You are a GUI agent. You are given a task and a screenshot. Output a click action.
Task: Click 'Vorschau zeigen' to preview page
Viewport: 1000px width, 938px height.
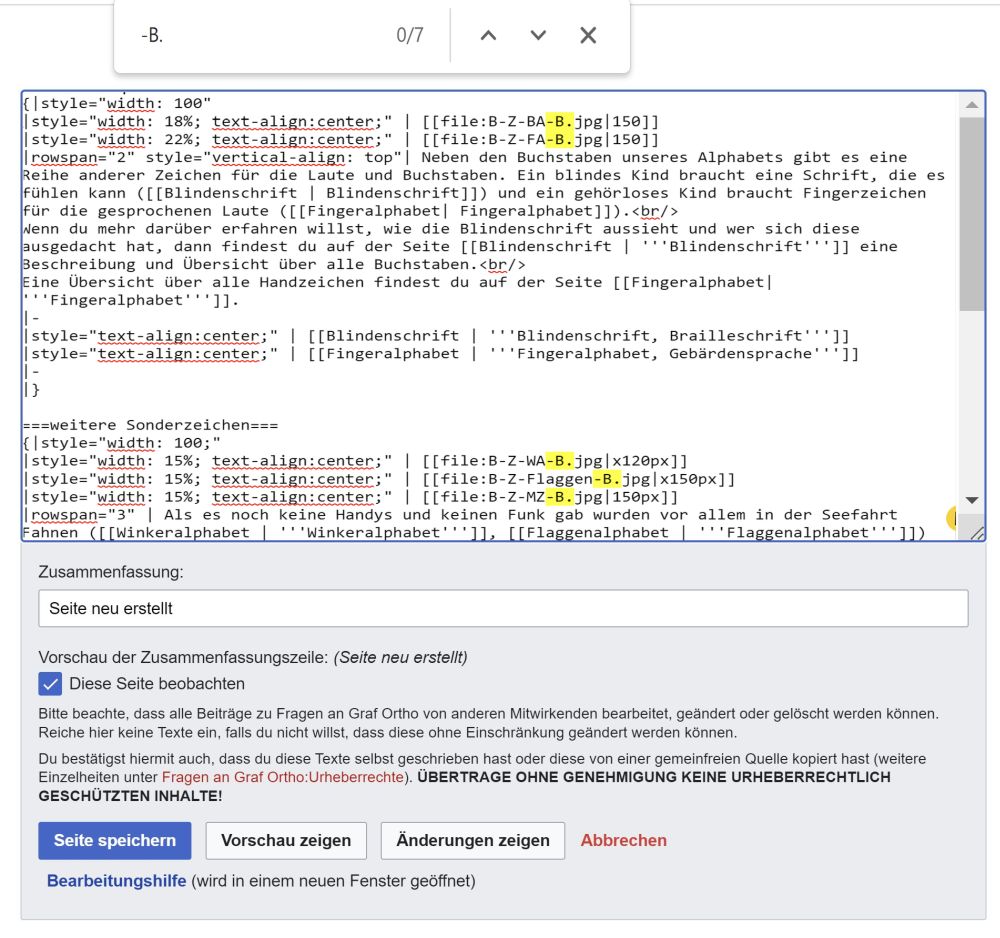(286, 840)
